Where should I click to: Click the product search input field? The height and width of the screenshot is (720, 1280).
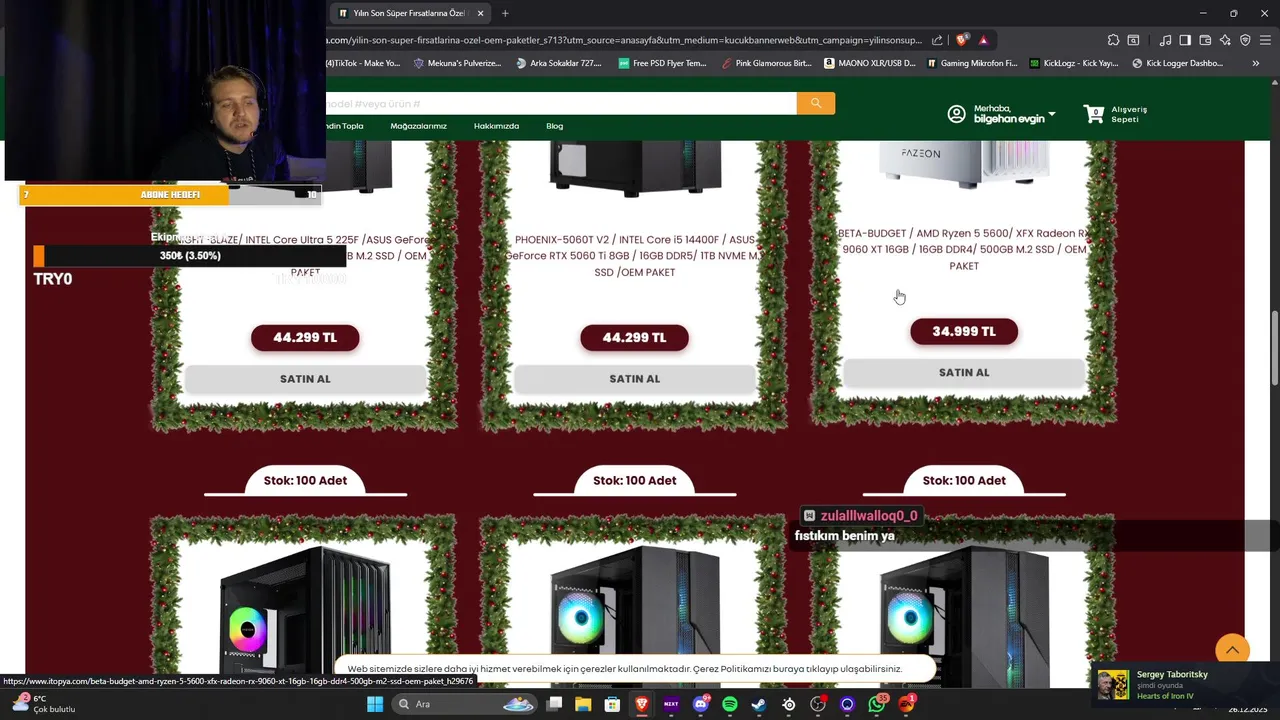[x=561, y=103]
